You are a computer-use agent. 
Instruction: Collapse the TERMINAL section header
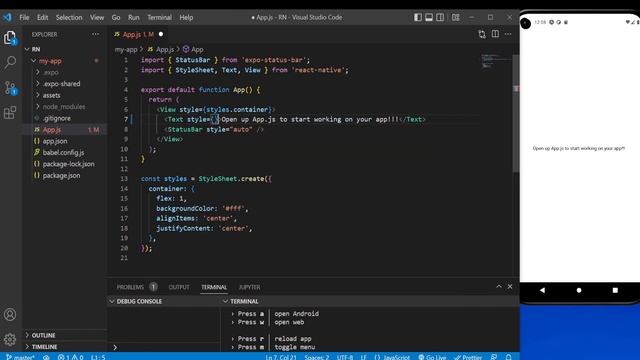coord(369,301)
